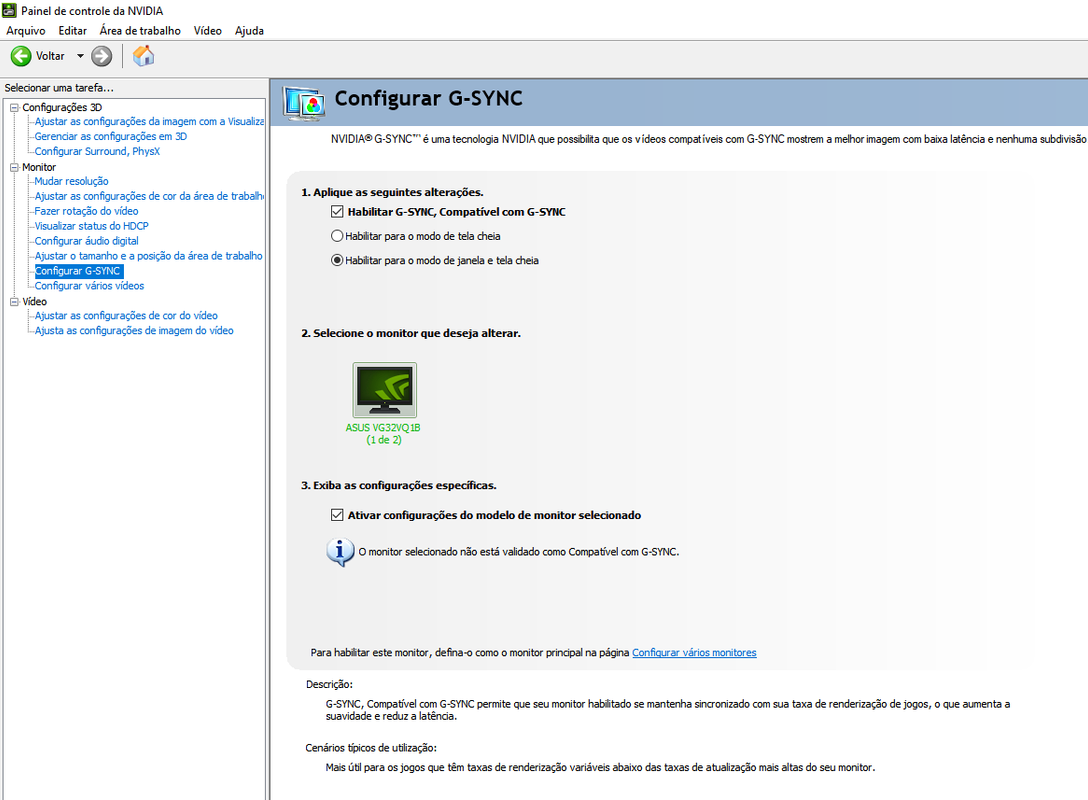
Task: Collapse the Configurações 3D tree node
Action: [14, 108]
